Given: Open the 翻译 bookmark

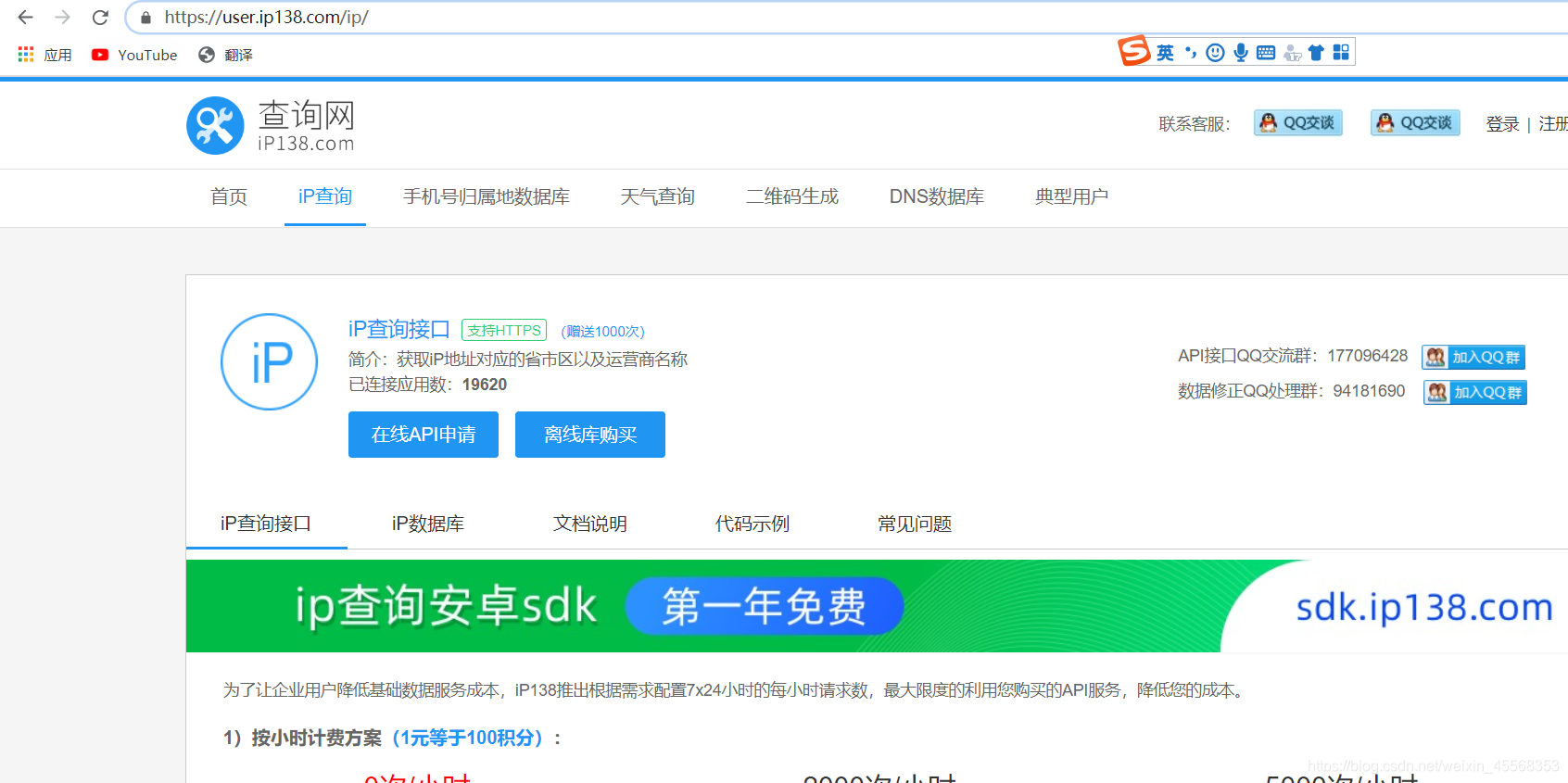Looking at the screenshot, I should point(225,55).
